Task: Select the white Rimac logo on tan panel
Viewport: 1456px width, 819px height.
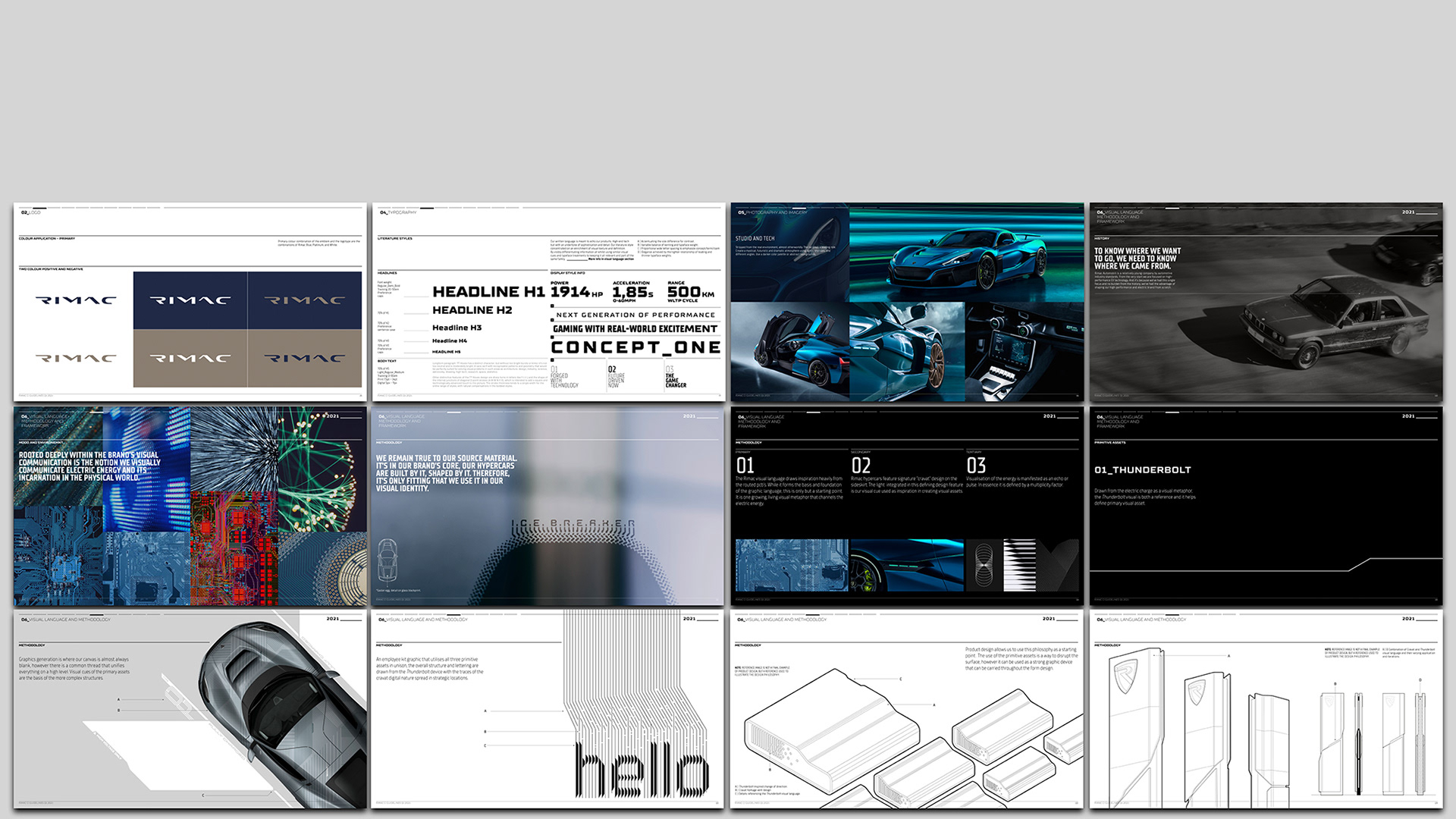Action: [x=190, y=358]
